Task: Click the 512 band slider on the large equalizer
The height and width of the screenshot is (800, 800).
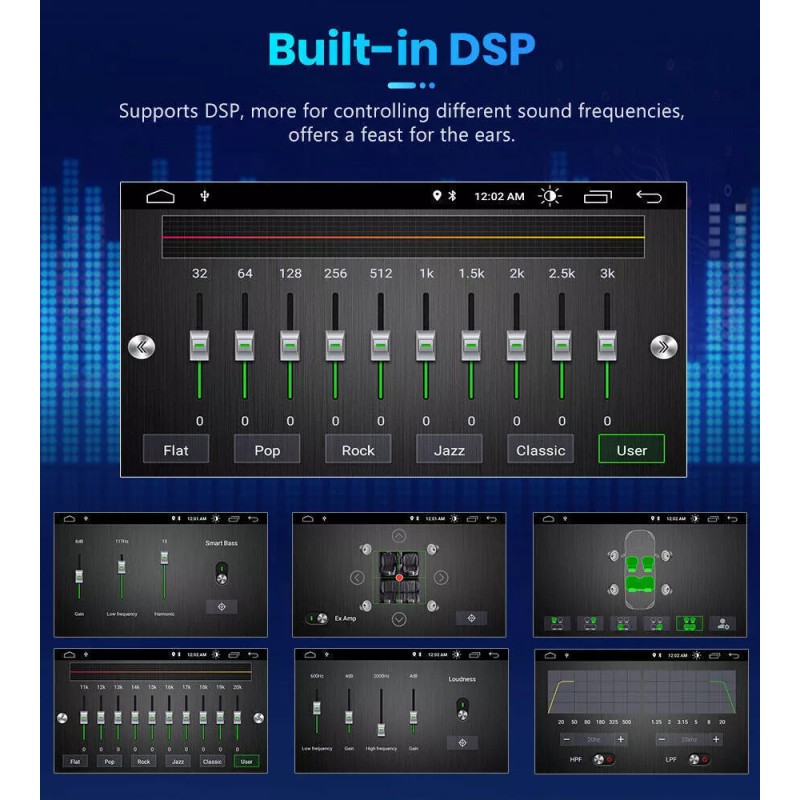Action: [380, 345]
